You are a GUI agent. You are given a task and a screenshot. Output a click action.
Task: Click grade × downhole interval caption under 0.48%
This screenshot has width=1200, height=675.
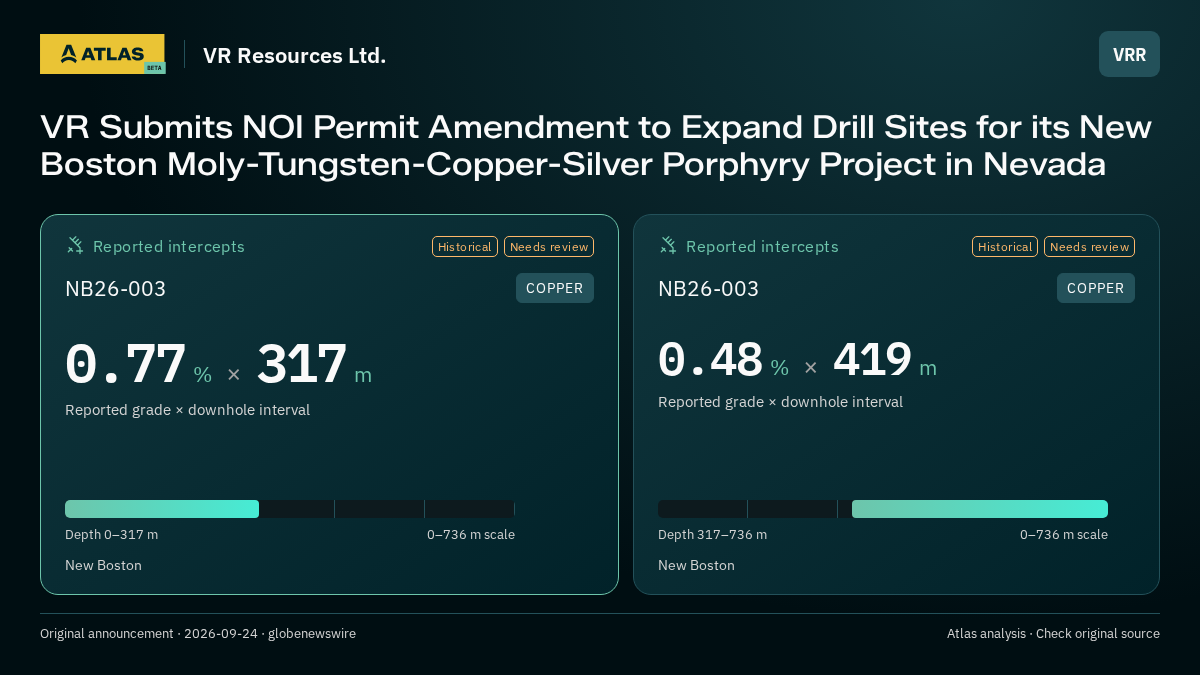pos(780,402)
